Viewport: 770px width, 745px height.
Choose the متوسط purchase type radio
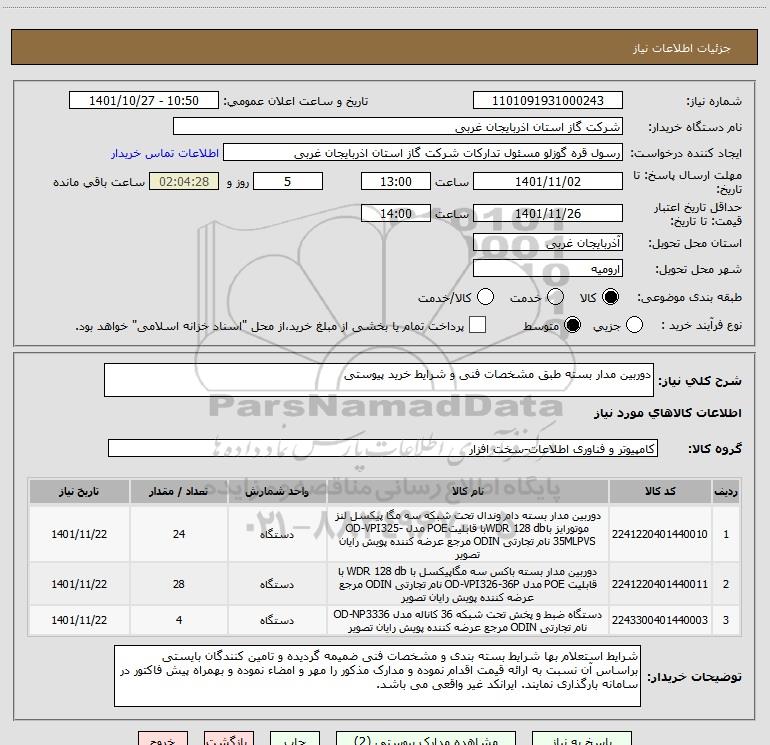(x=572, y=325)
